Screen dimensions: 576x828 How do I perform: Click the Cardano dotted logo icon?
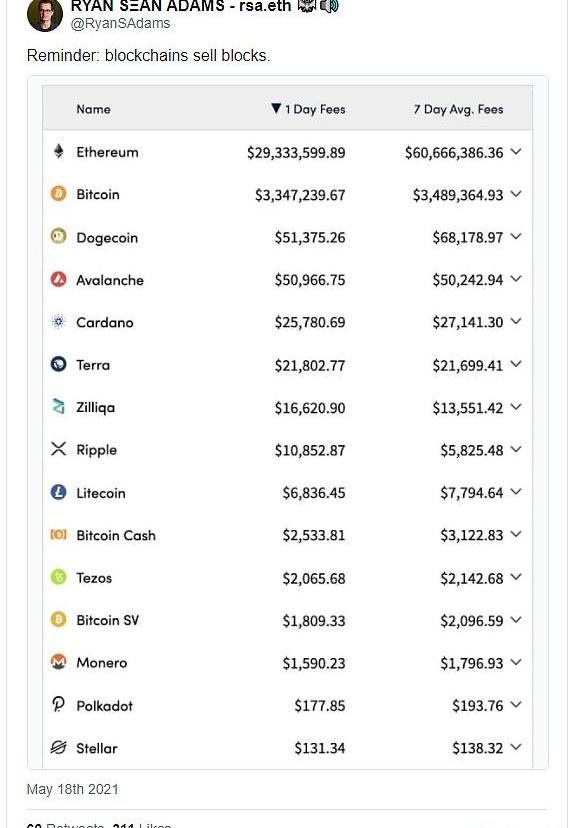[59, 321]
